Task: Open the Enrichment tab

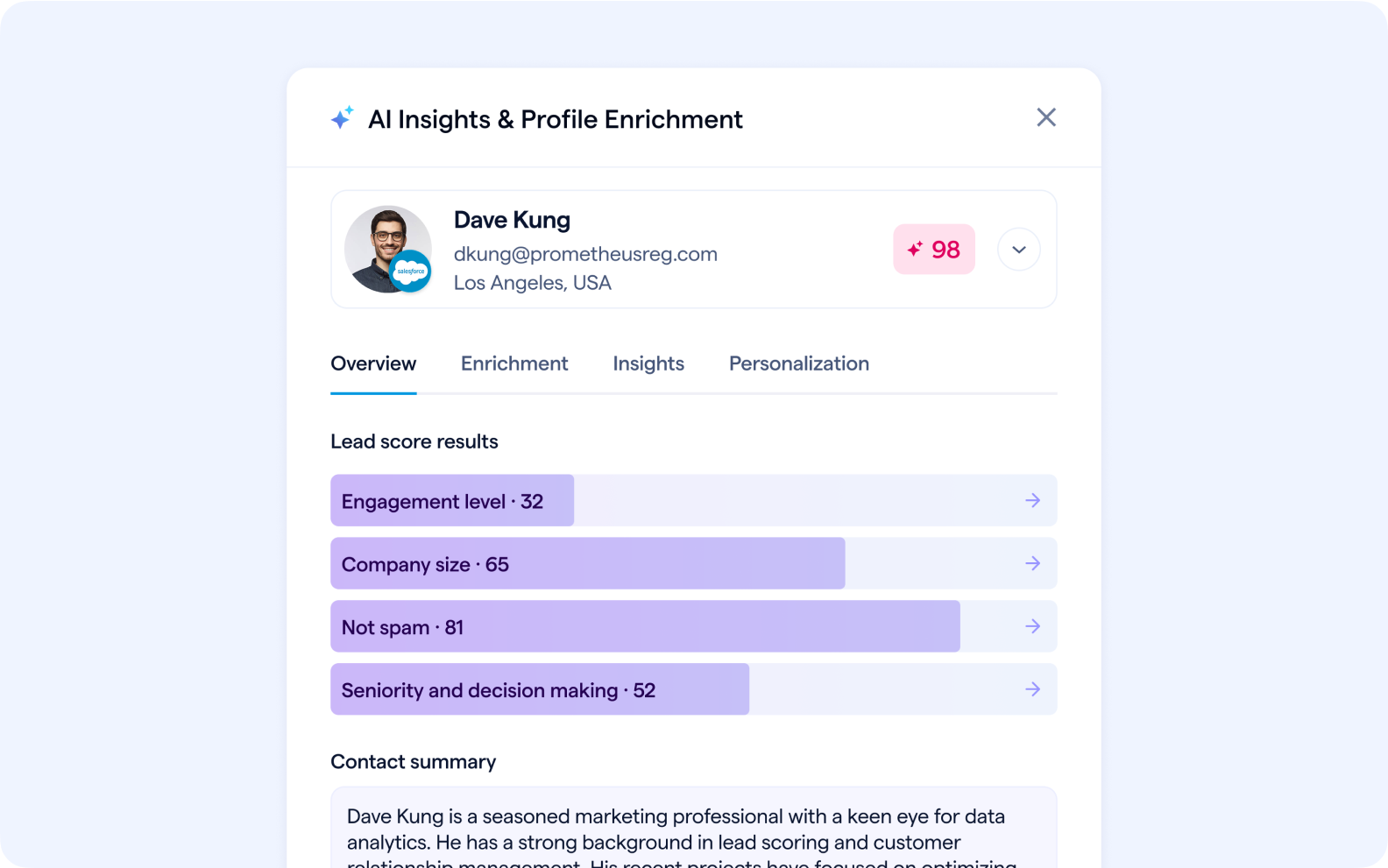Action: click(x=514, y=363)
